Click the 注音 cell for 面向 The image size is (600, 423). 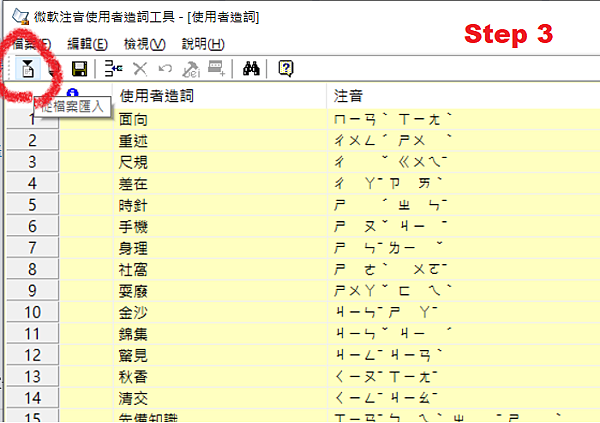[x=464, y=119]
